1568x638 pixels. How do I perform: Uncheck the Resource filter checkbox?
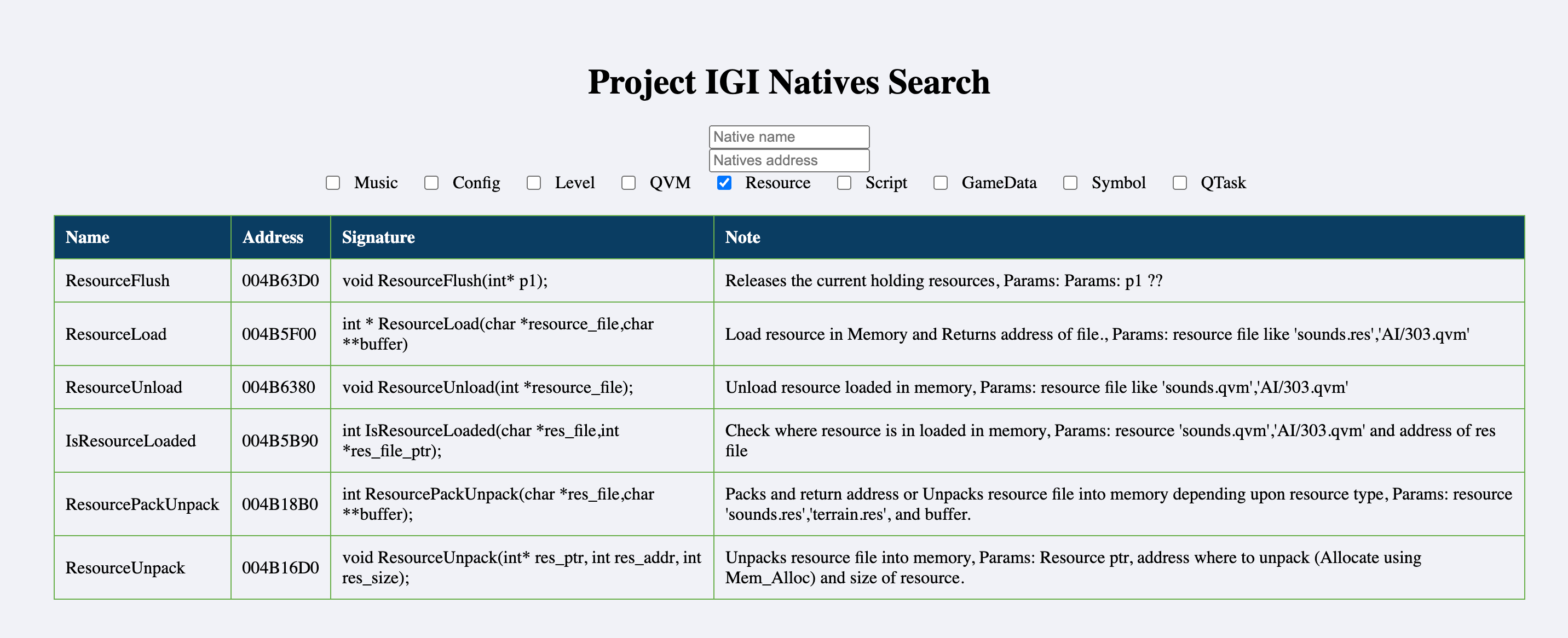point(724,183)
